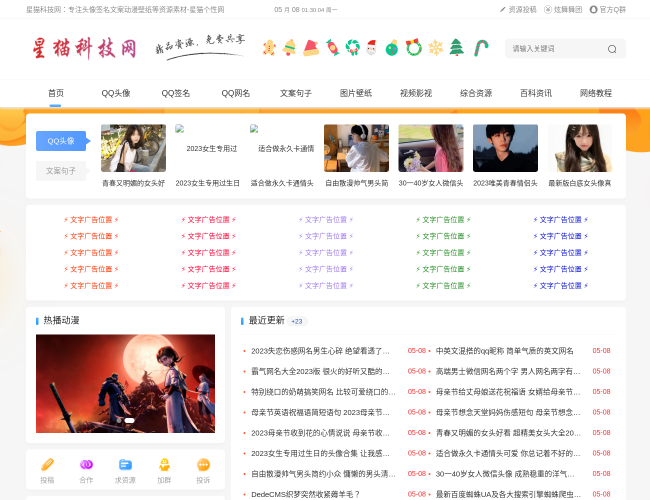Click the 合作 purple rings icon
This screenshot has height=500, width=650.
point(86,465)
